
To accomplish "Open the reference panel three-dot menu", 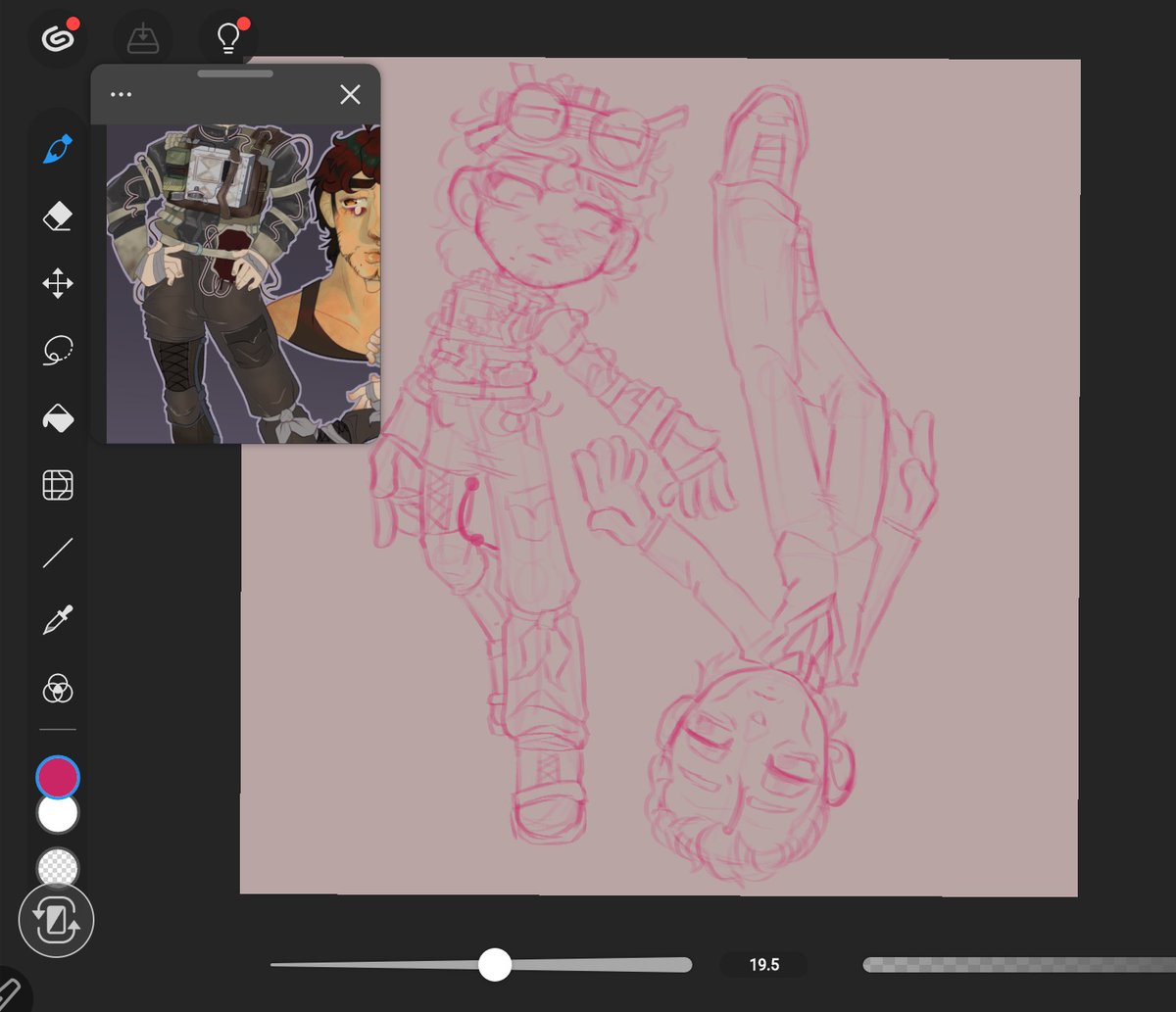I will (x=122, y=95).
